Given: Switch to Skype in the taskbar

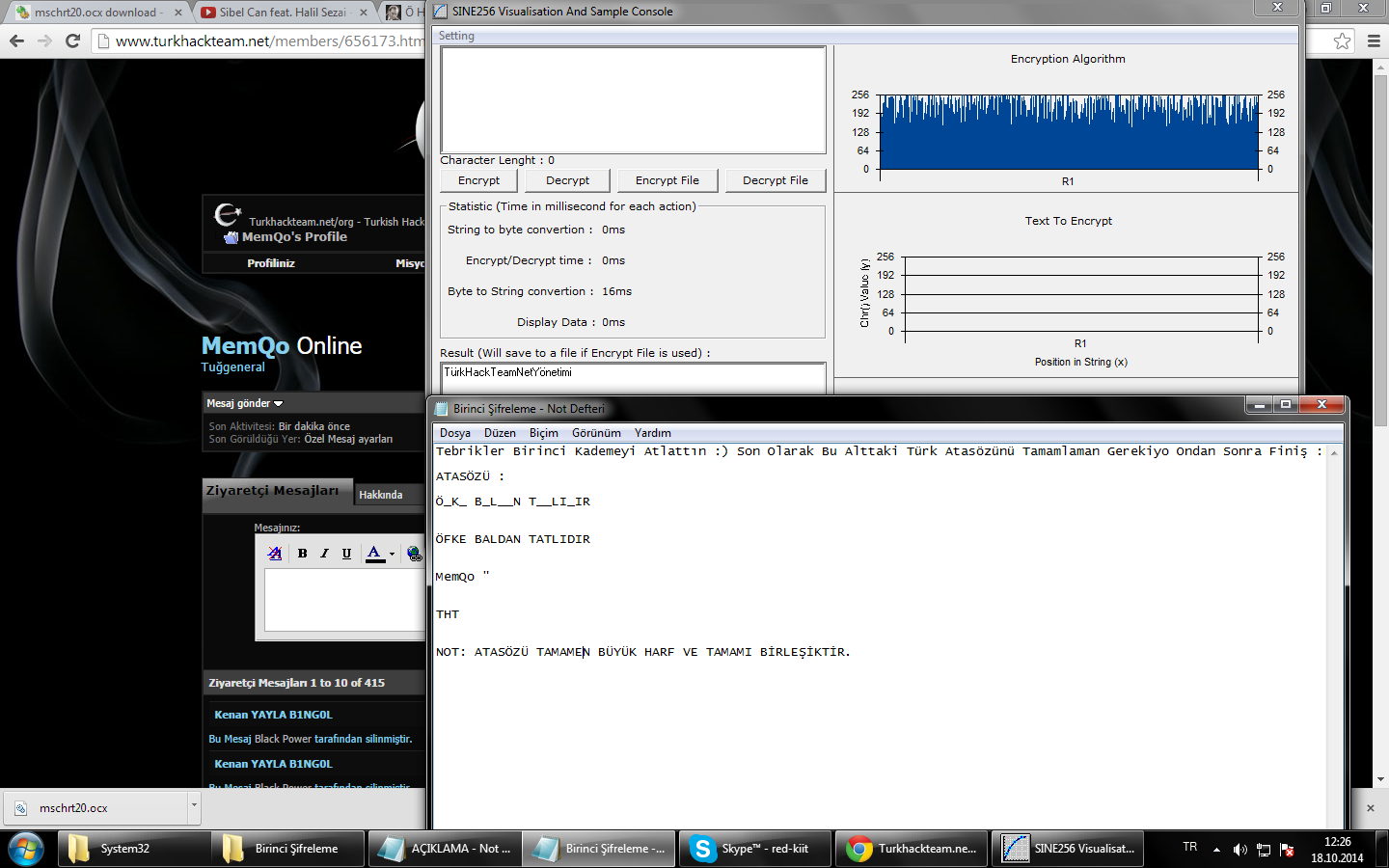Looking at the screenshot, I should point(754,849).
